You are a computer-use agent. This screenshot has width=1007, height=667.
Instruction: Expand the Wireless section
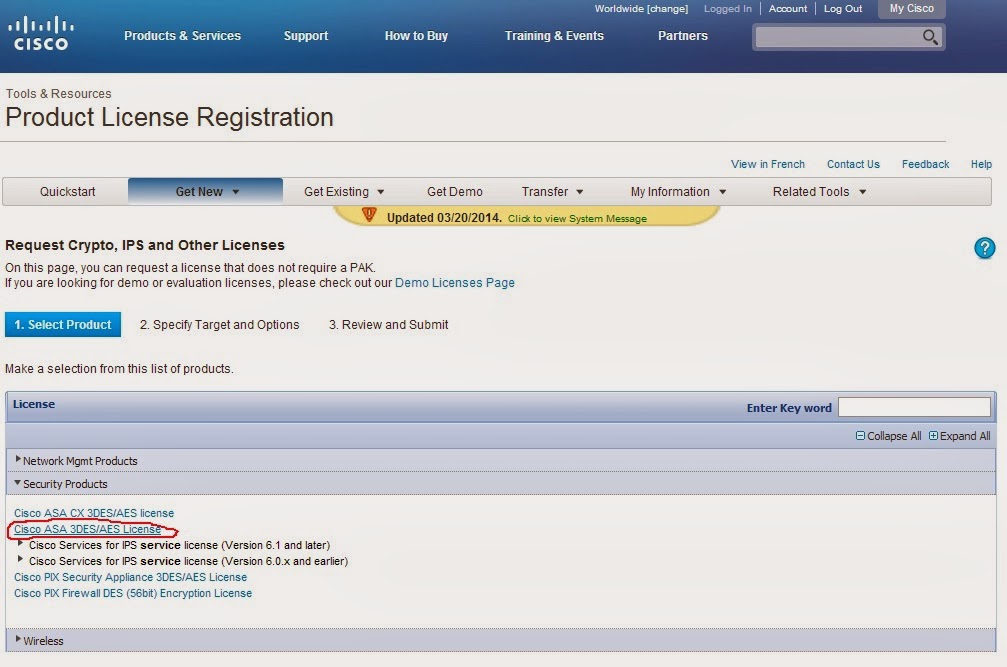[x=18, y=639]
